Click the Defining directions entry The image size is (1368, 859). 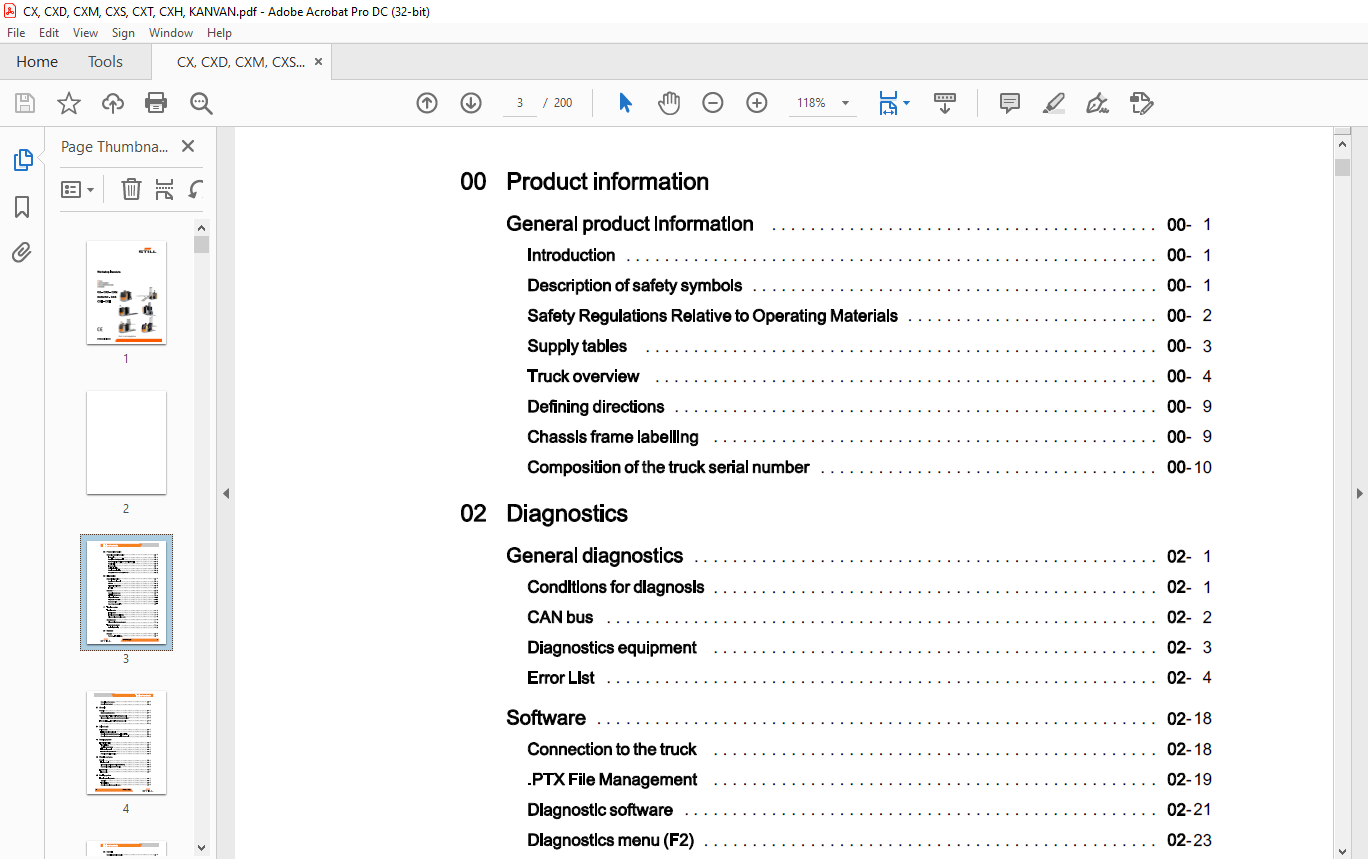[596, 406]
